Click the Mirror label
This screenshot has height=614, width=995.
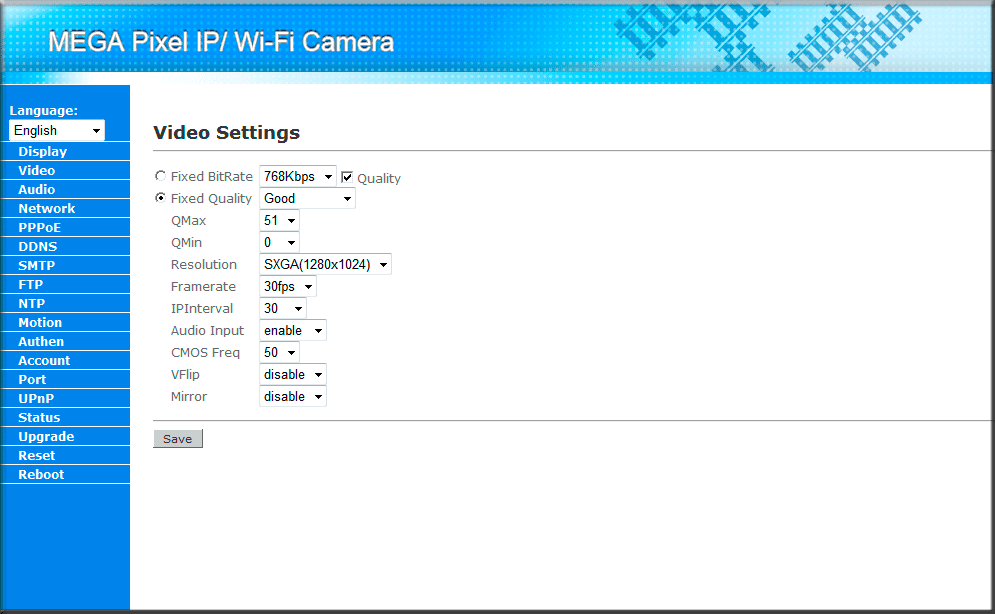click(189, 396)
